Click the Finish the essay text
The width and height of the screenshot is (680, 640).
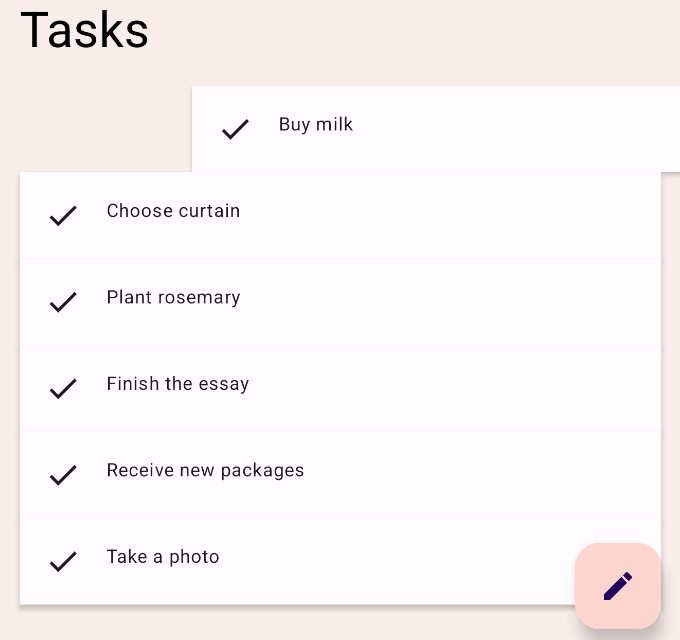[x=177, y=384]
